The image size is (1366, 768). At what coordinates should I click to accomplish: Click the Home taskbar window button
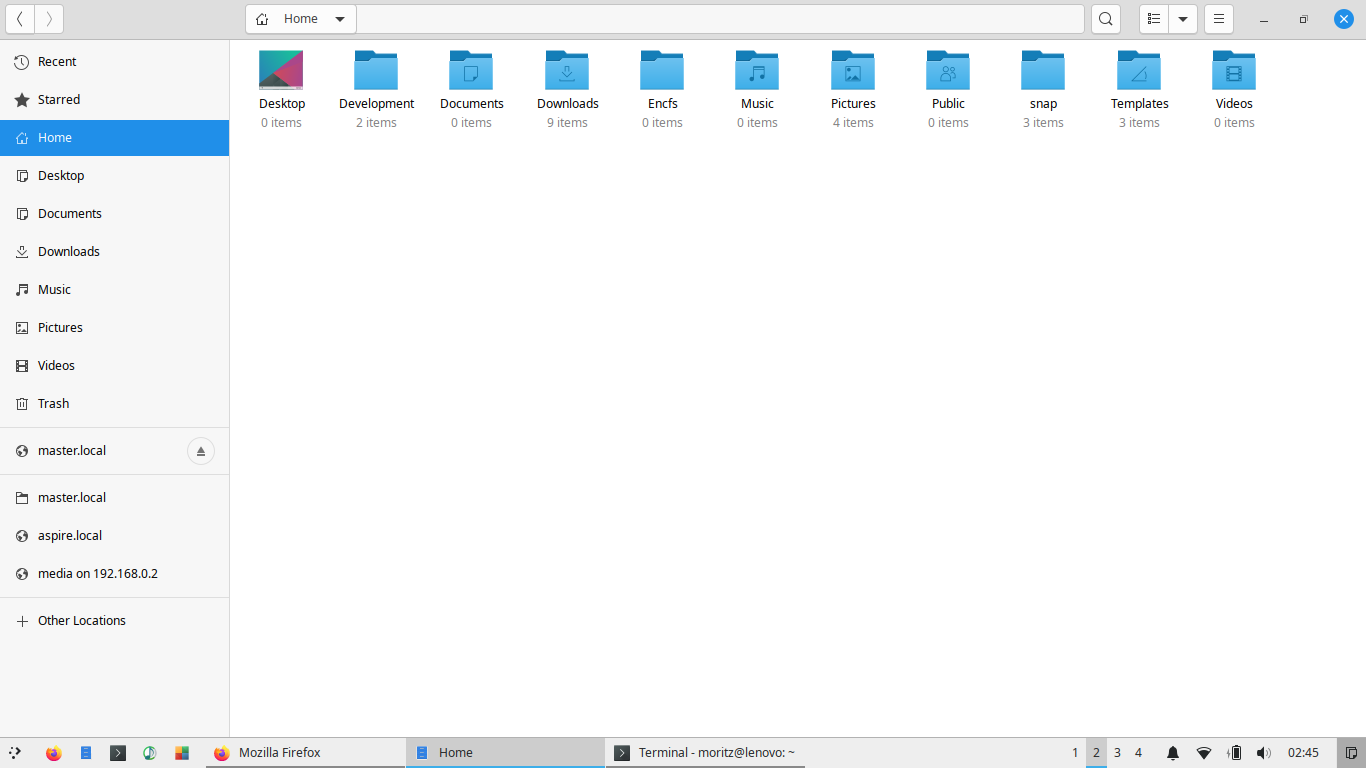pyautogui.click(x=505, y=753)
